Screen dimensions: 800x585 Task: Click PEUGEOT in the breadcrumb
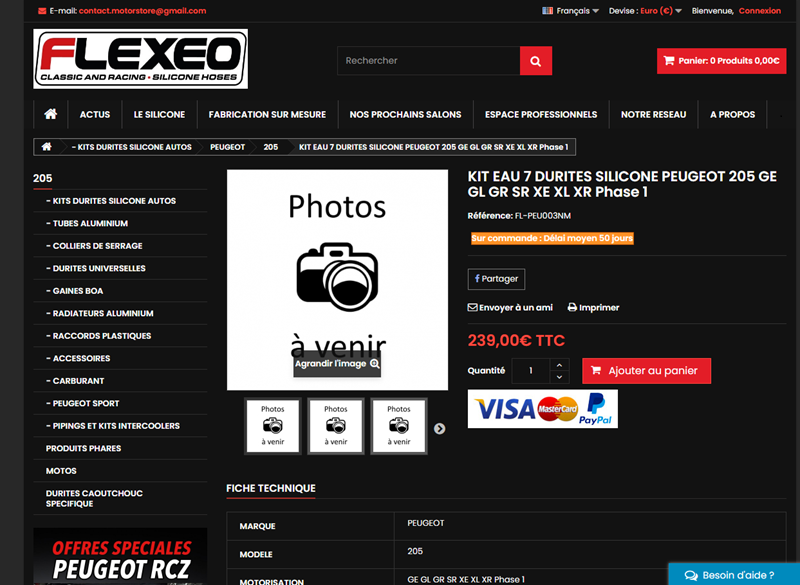tap(228, 147)
